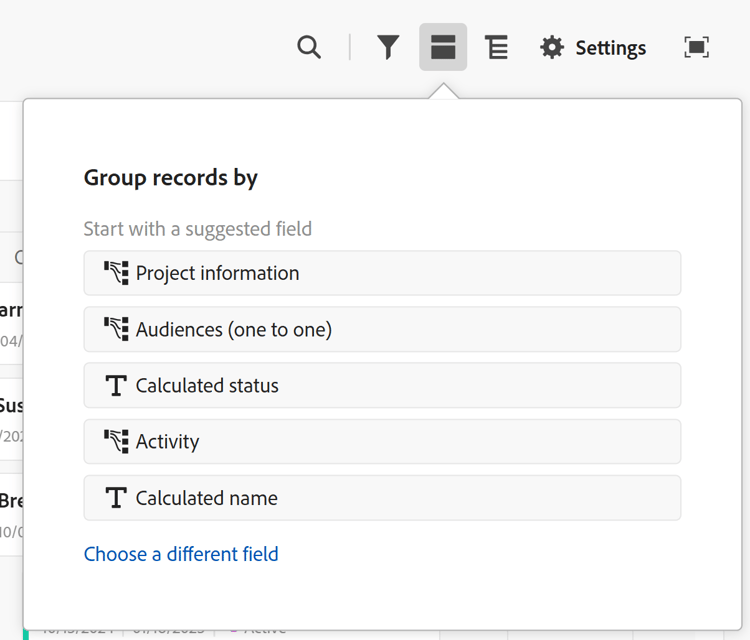
Task: Click the Calculated name text icon
Action: (x=116, y=498)
